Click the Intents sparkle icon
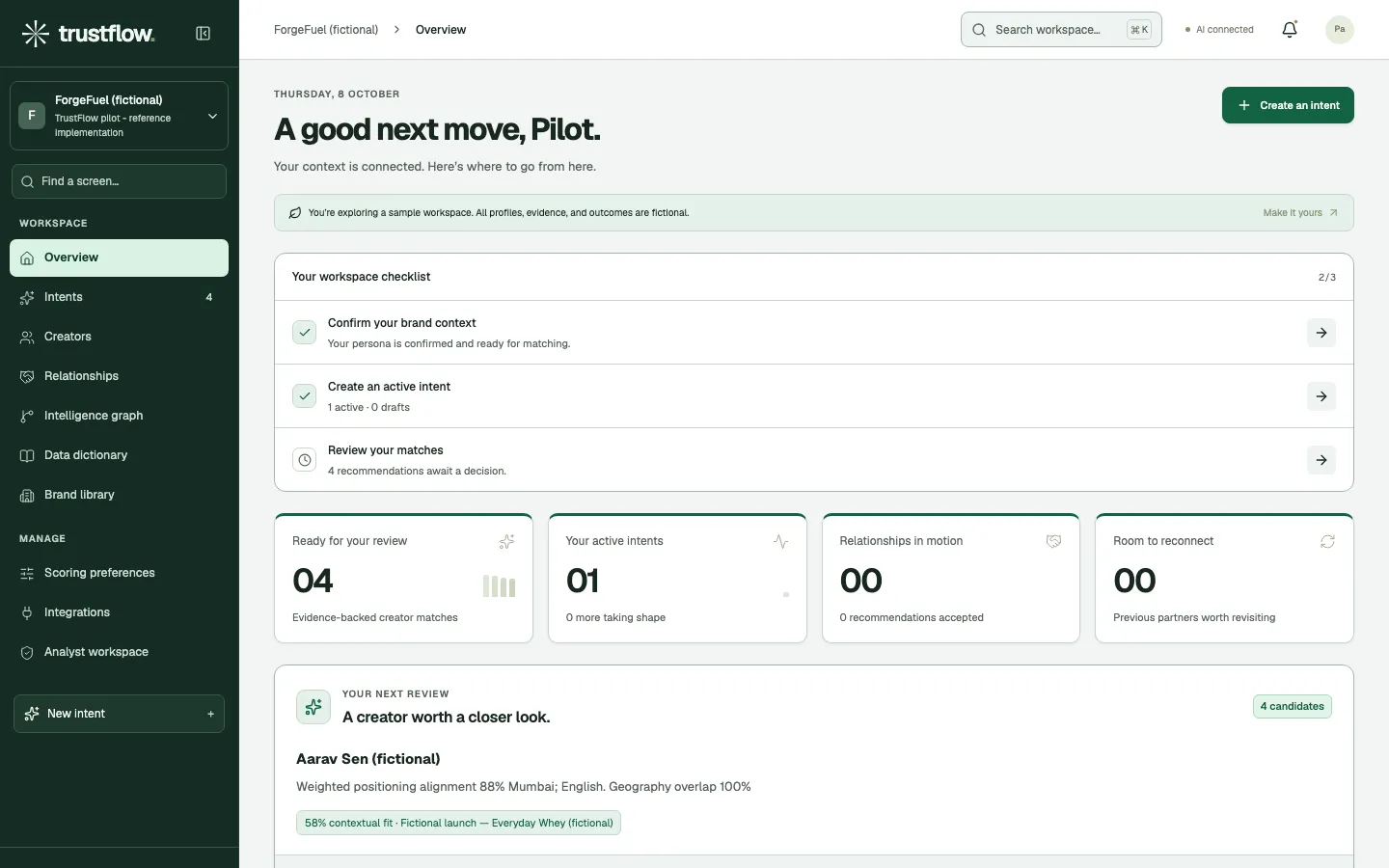This screenshot has height=868, width=1389. (x=27, y=298)
